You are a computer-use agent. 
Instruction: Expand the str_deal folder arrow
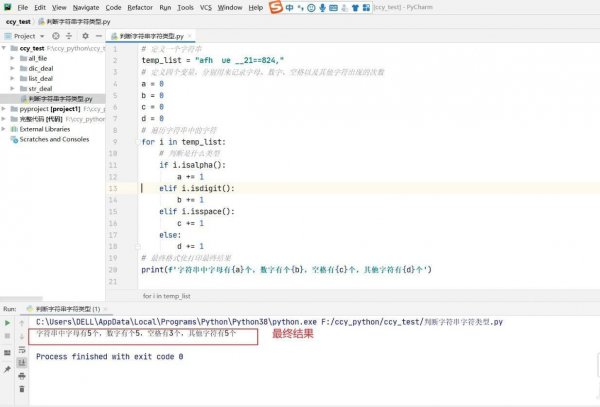coord(13,89)
